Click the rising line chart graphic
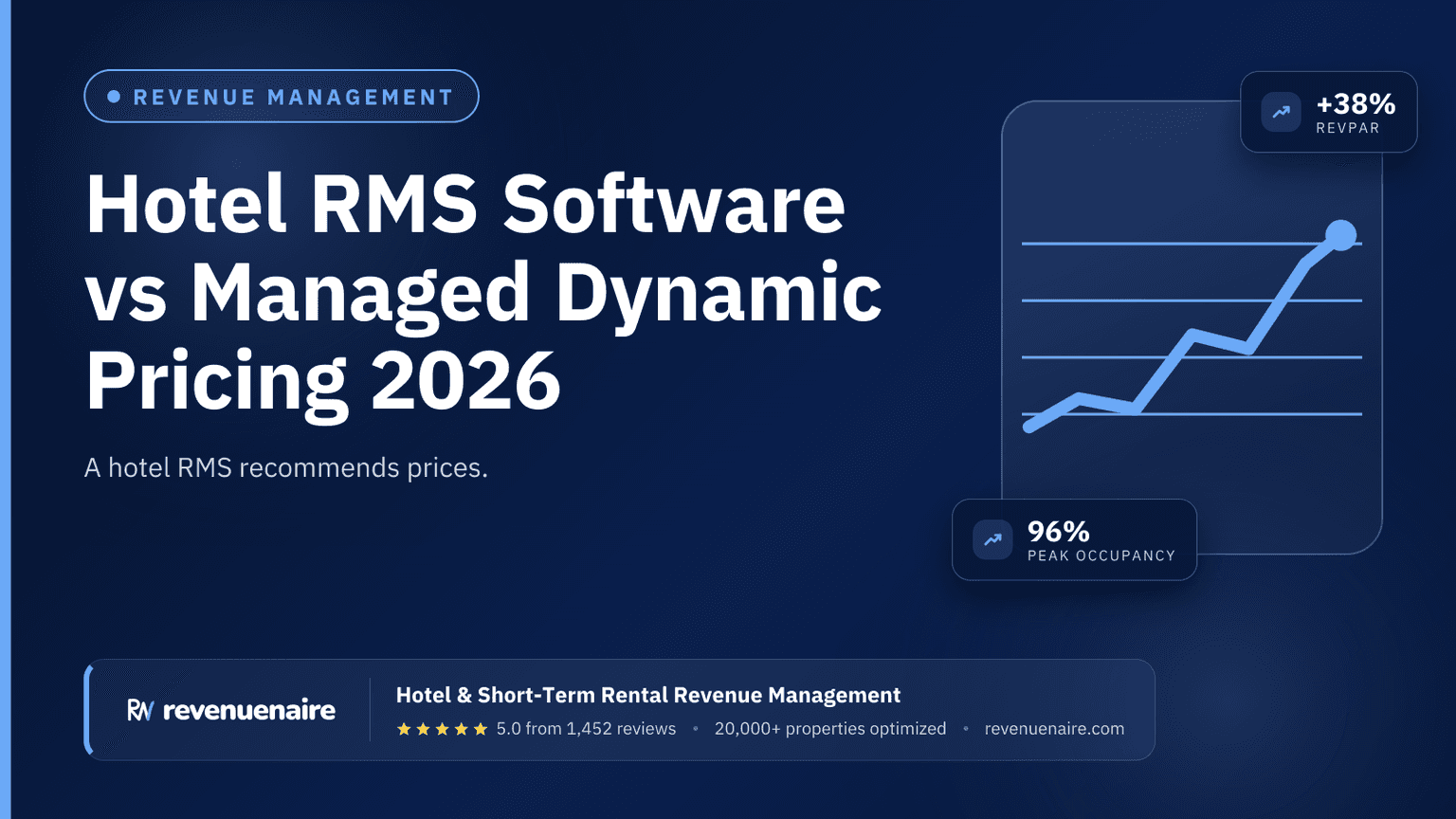The image size is (1456, 819). point(1192,327)
